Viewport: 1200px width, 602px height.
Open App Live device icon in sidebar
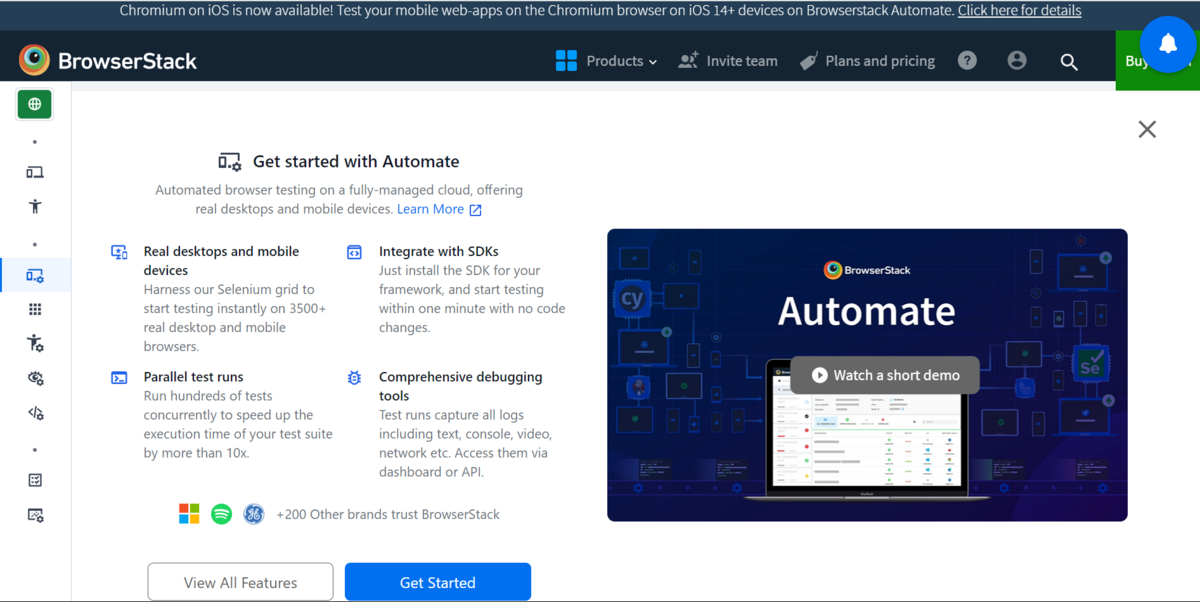35,172
